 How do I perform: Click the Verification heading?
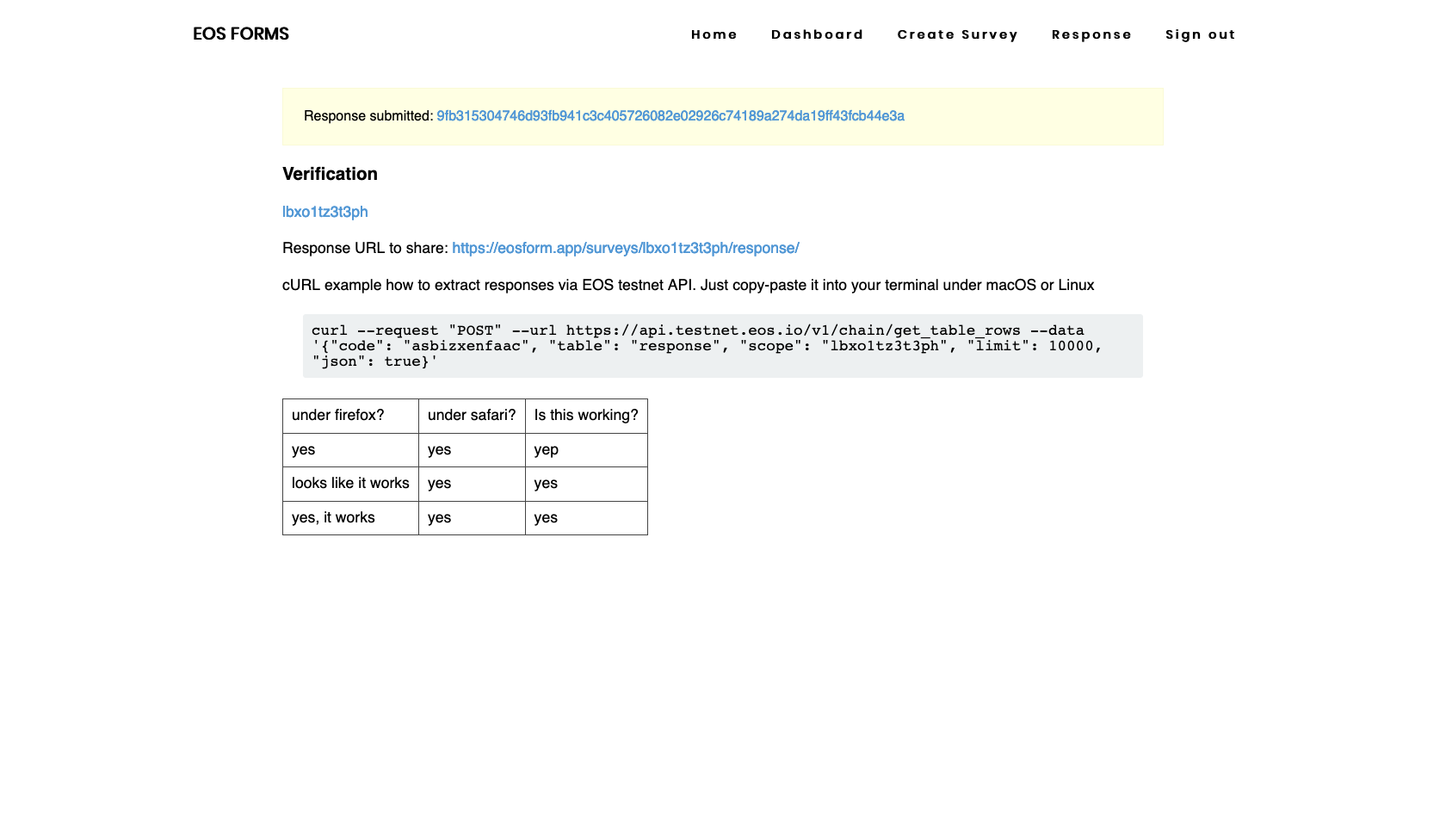(x=330, y=174)
